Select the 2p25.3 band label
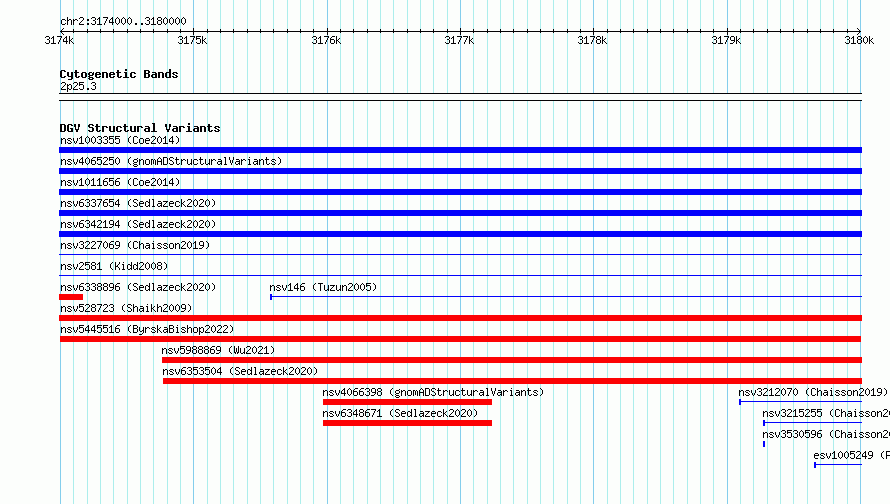The height and width of the screenshot is (504, 890). 78,86
